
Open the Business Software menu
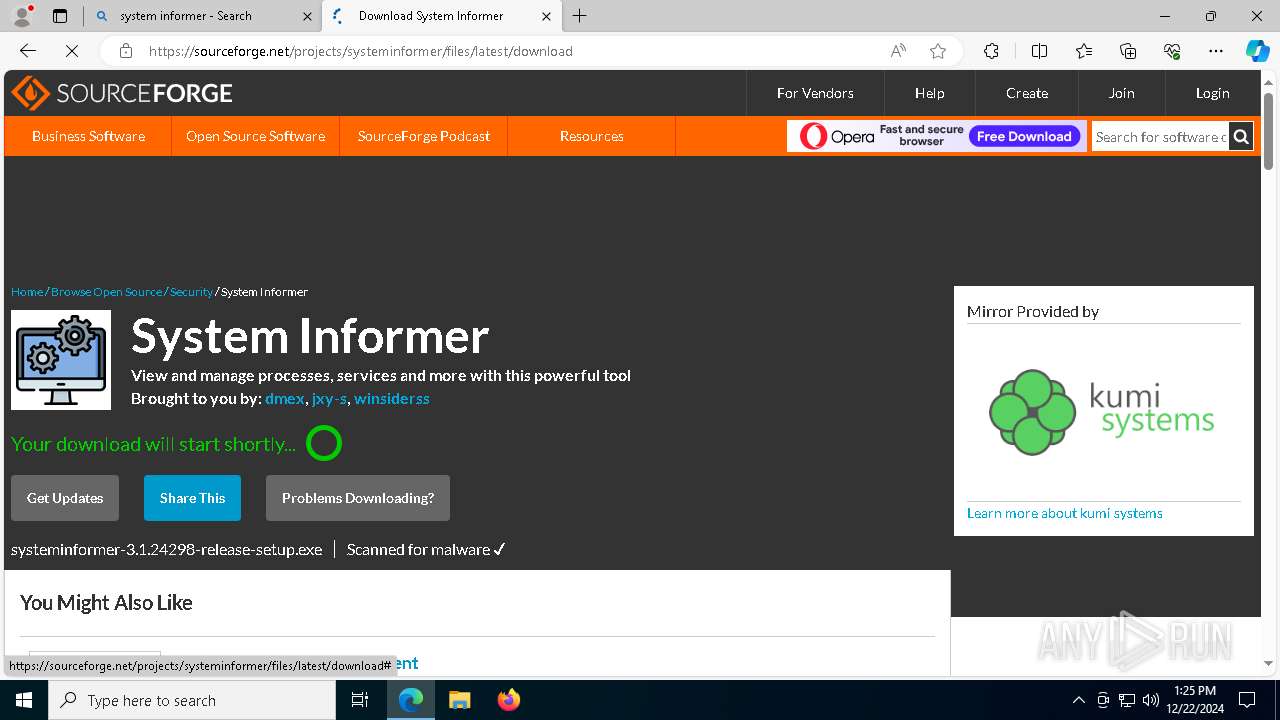pyautogui.click(x=88, y=136)
